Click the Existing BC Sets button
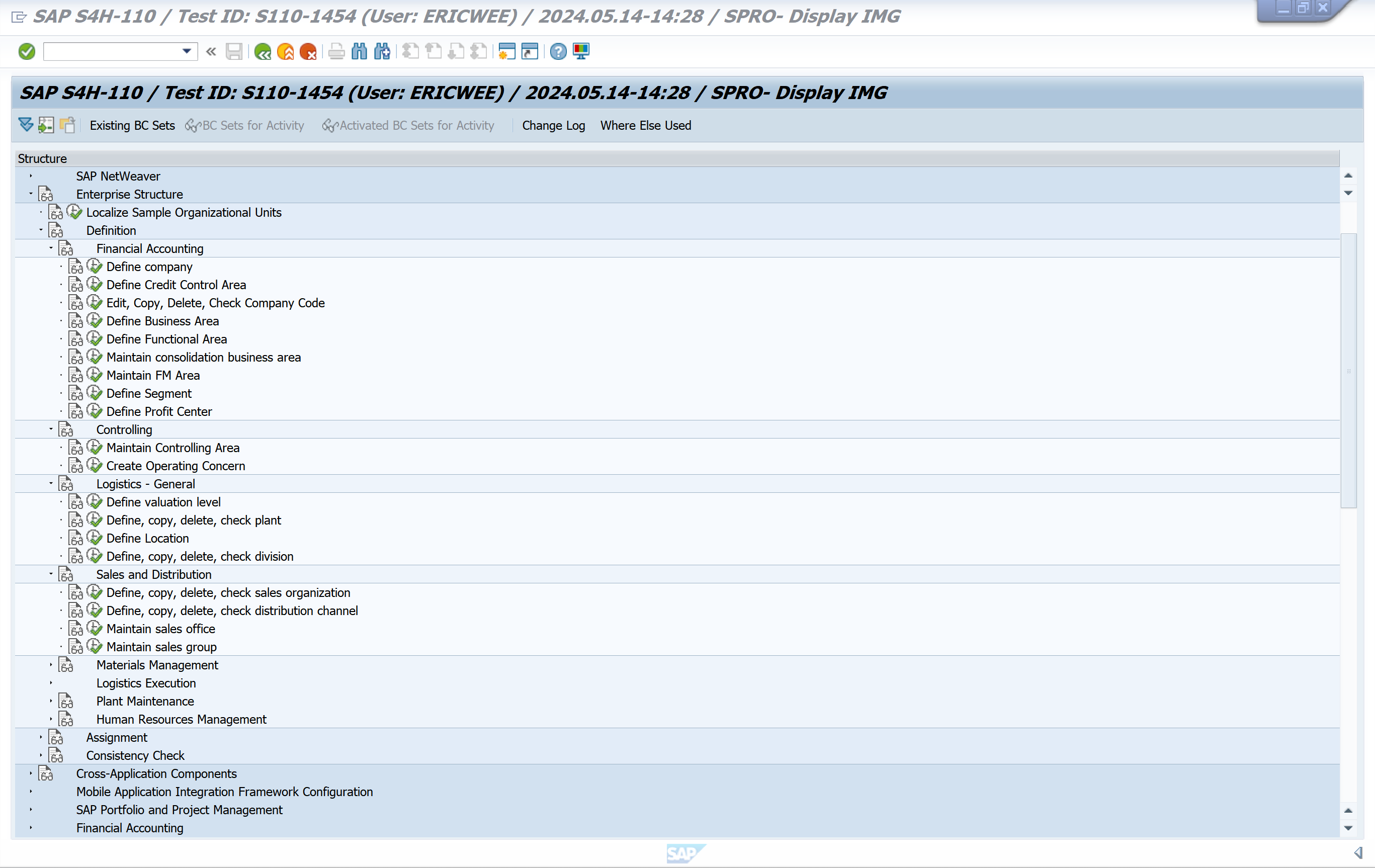This screenshot has height=868, width=1375. [x=132, y=125]
